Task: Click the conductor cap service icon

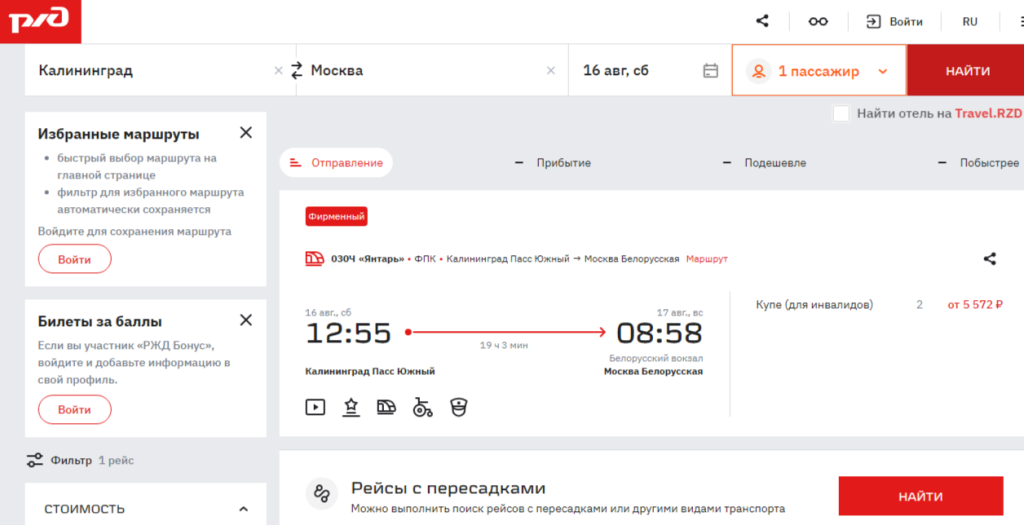Action: [459, 407]
